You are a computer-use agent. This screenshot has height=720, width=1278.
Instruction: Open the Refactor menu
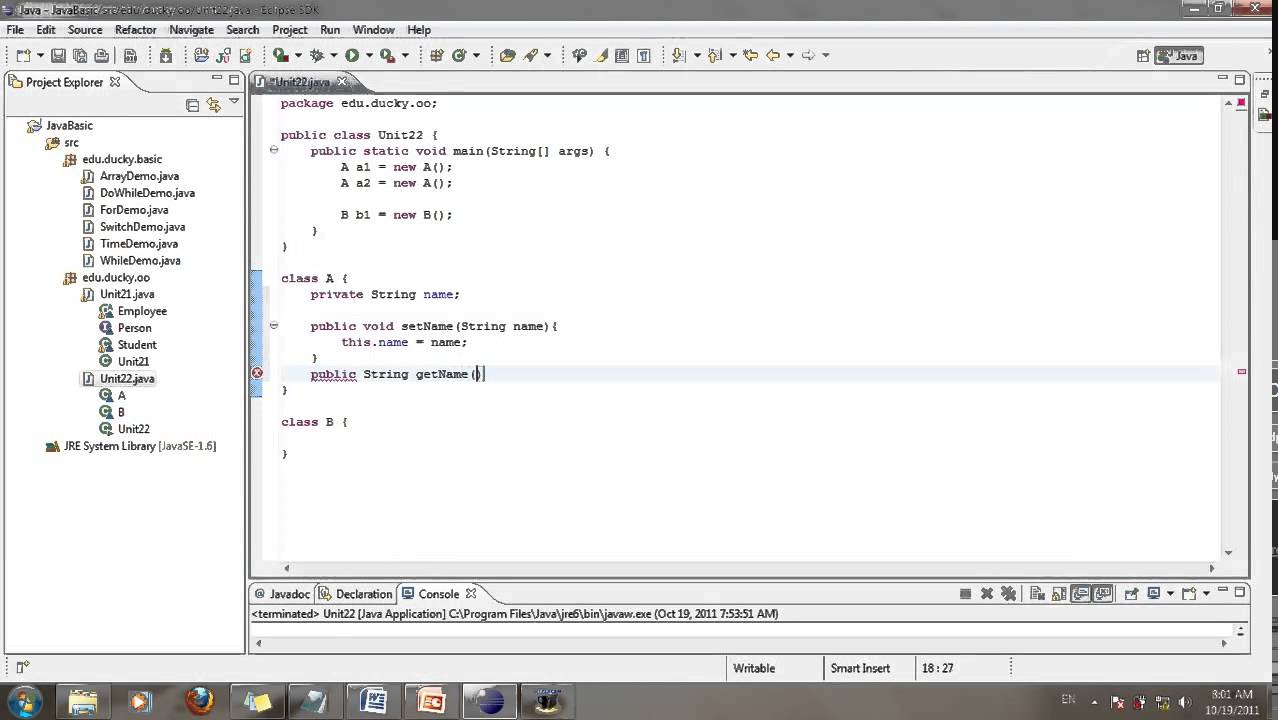coord(136,30)
